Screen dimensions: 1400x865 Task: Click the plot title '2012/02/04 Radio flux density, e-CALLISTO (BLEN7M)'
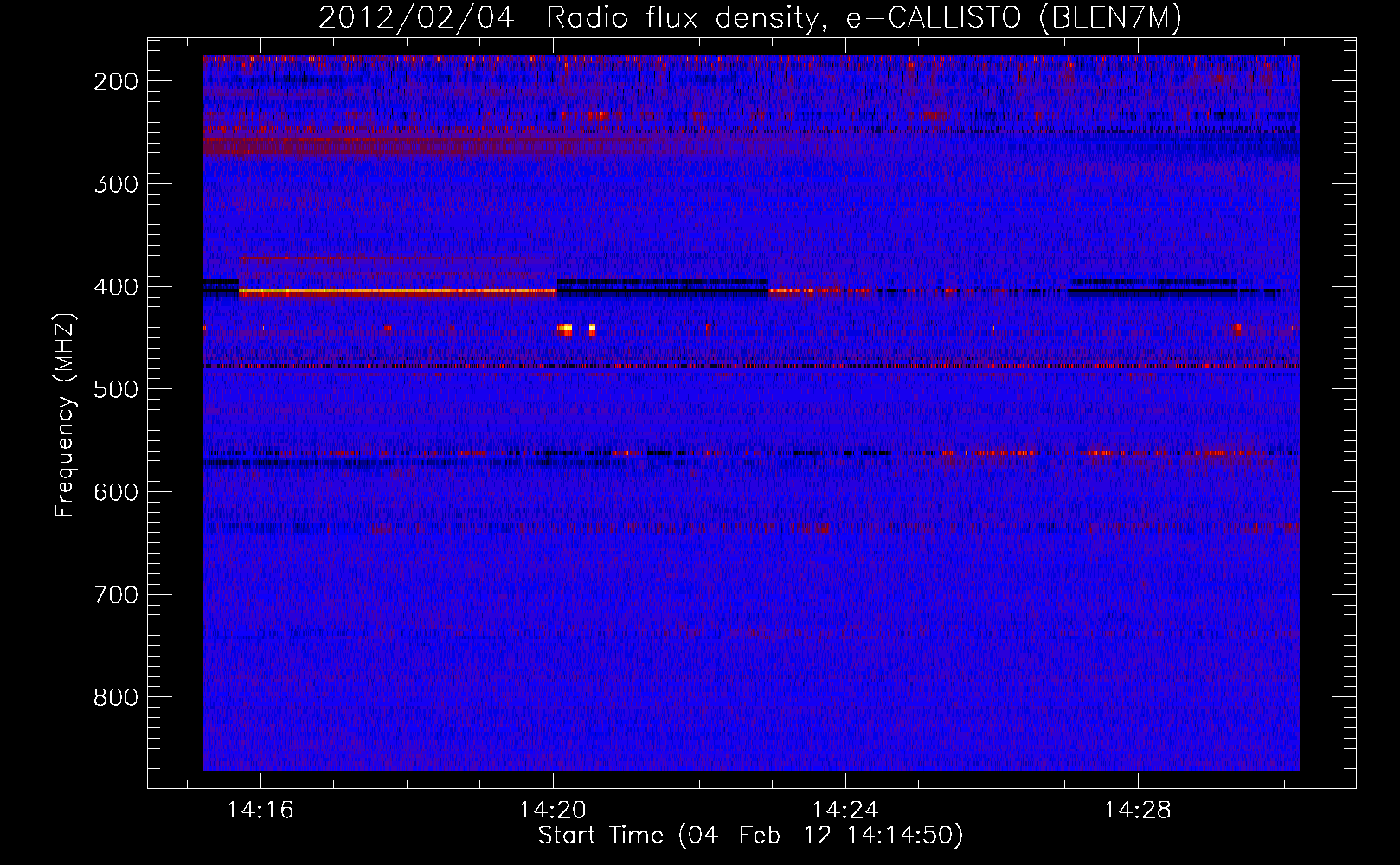coord(749,17)
